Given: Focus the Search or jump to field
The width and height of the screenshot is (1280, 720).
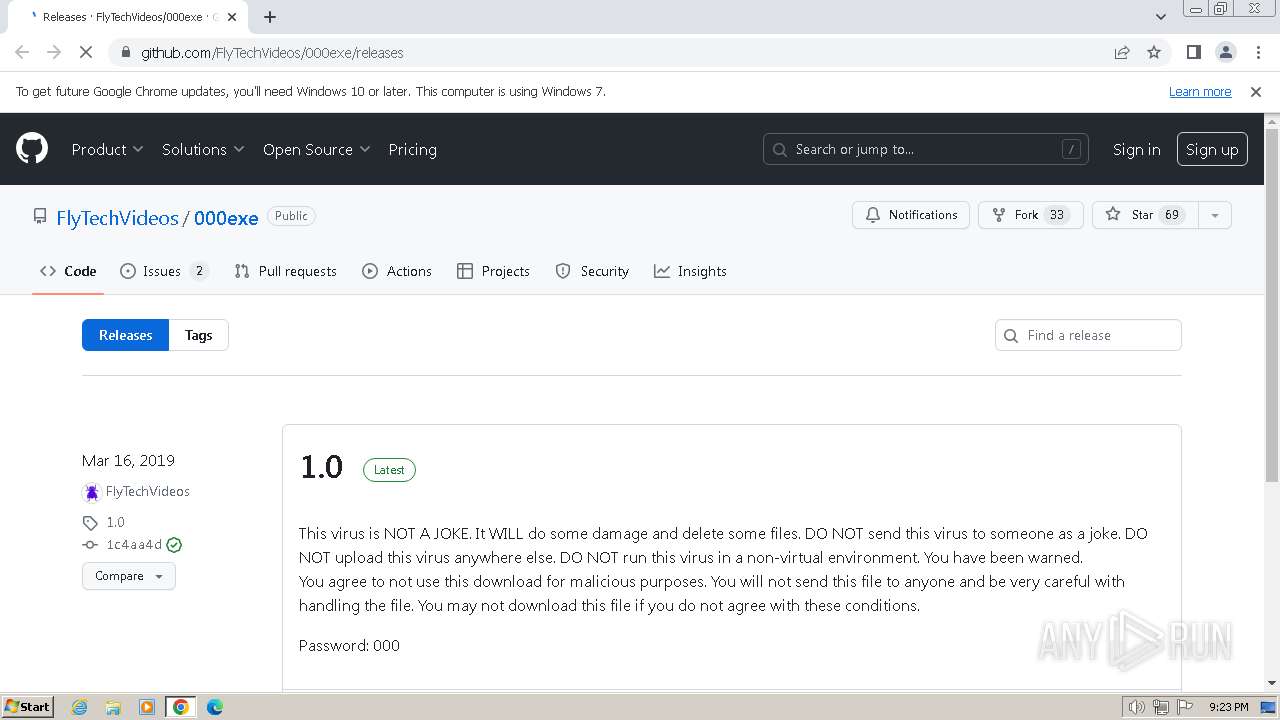Looking at the screenshot, I should point(925,149).
